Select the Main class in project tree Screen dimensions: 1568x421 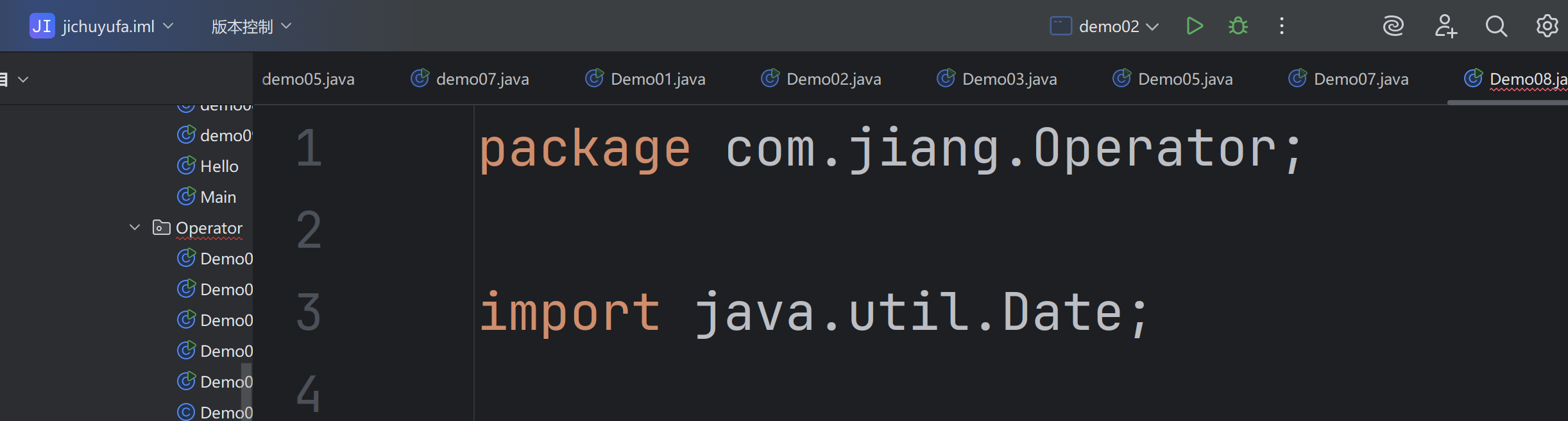pos(218,197)
